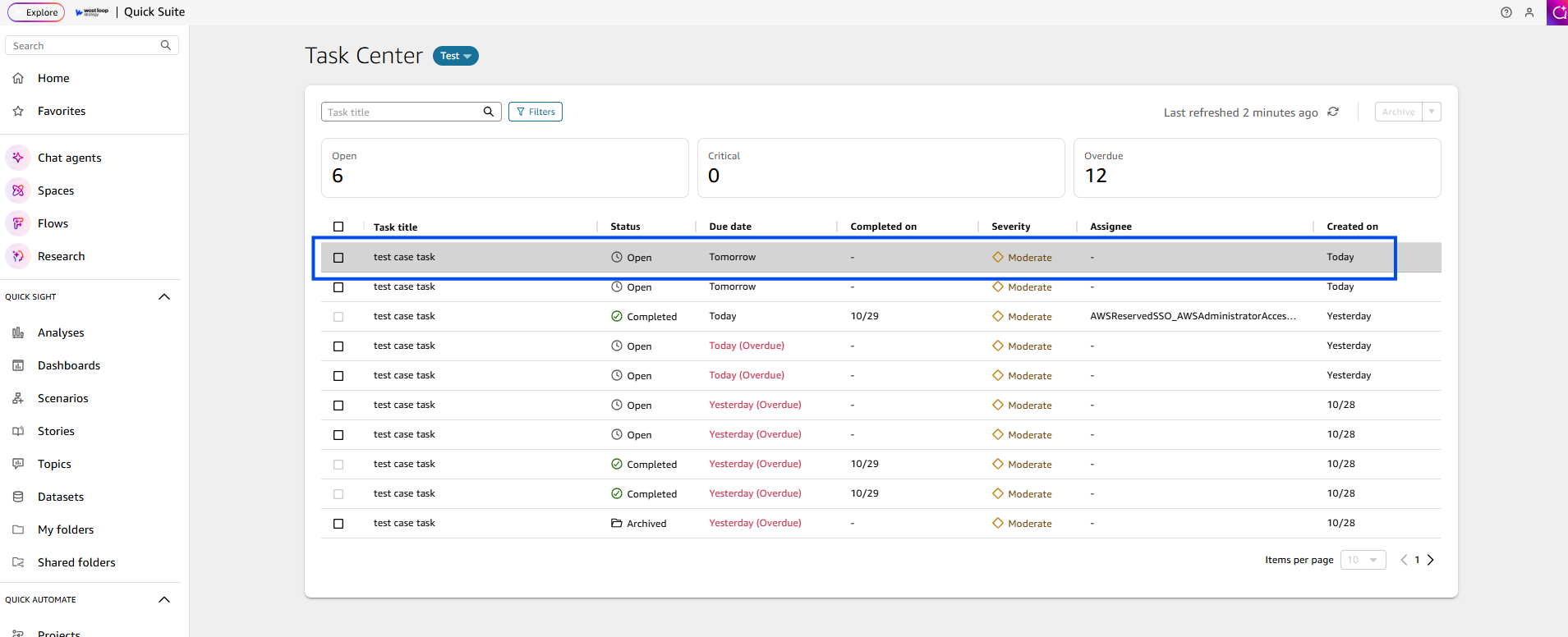Viewport: 1568px width, 637px height.
Task: Open the user profile icon
Action: point(1529,12)
